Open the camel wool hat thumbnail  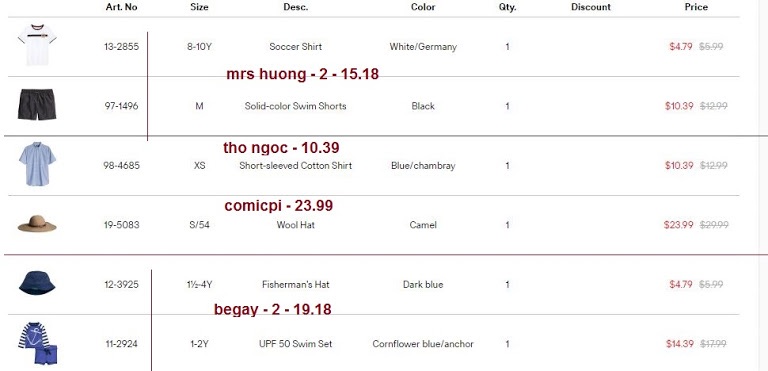click(x=37, y=223)
